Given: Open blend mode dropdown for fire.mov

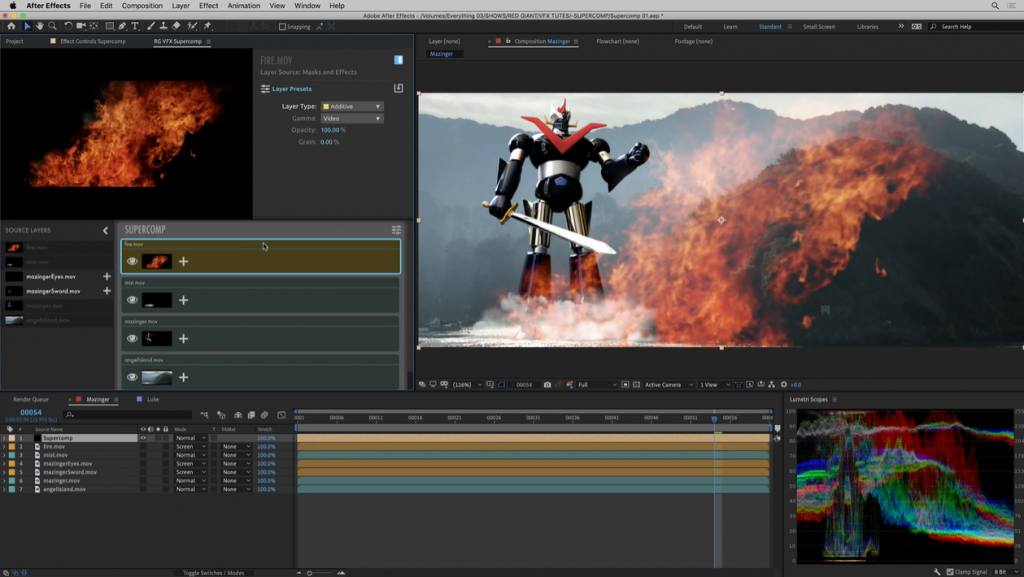Looking at the screenshot, I should pyautogui.click(x=191, y=446).
